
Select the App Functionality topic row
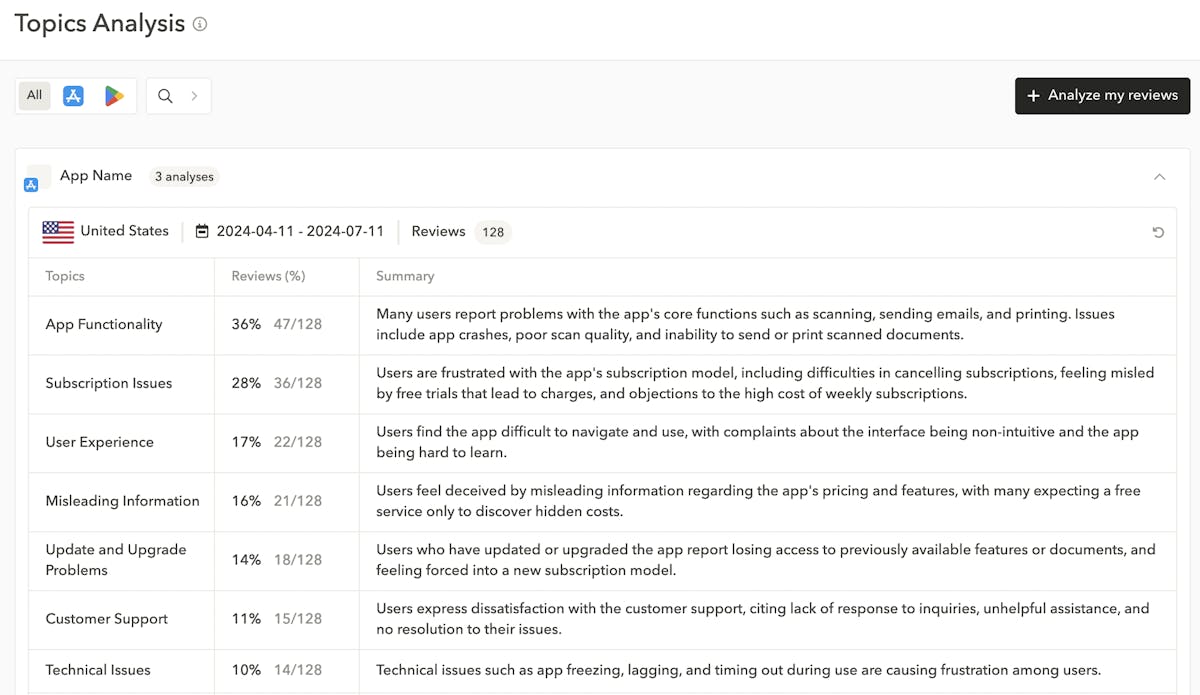pyautogui.click(x=103, y=324)
